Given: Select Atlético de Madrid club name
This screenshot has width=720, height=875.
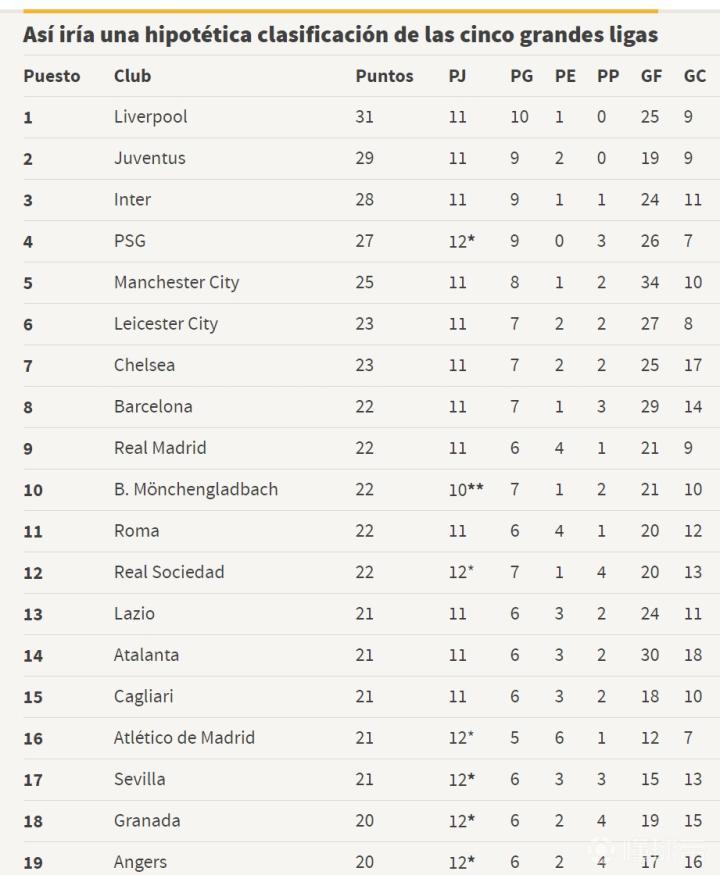Looking at the screenshot, I should coord(184,738).
